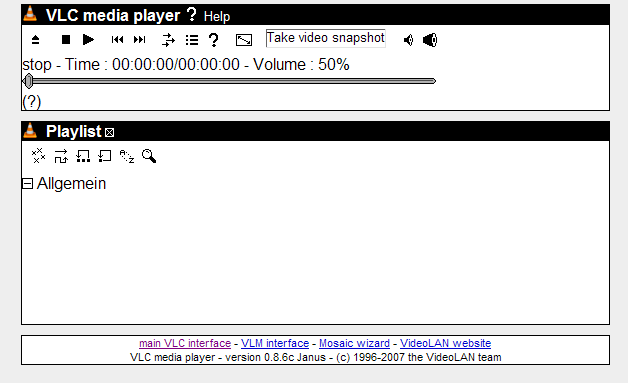
Task: Empty the playlist with the X's icon
Action: tap(38, 156)
